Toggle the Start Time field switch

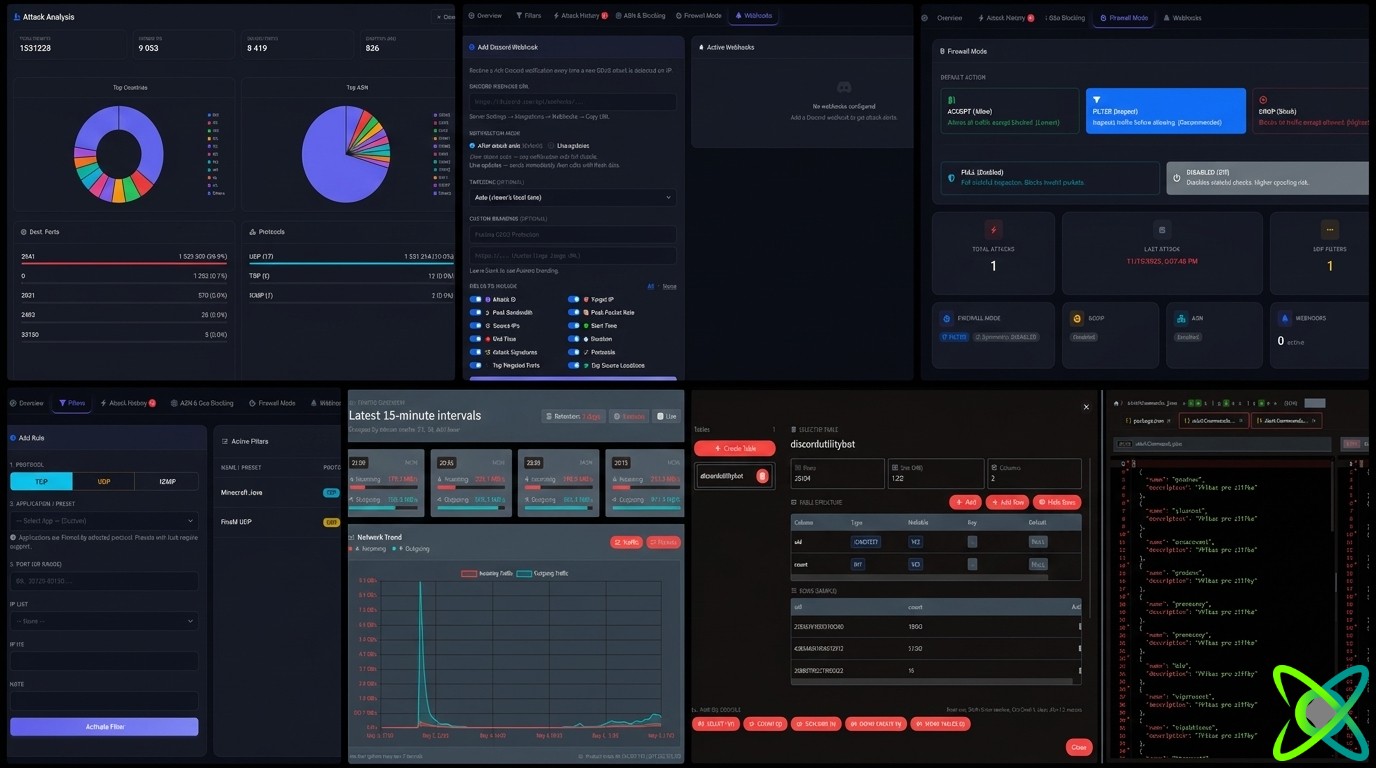574,325
